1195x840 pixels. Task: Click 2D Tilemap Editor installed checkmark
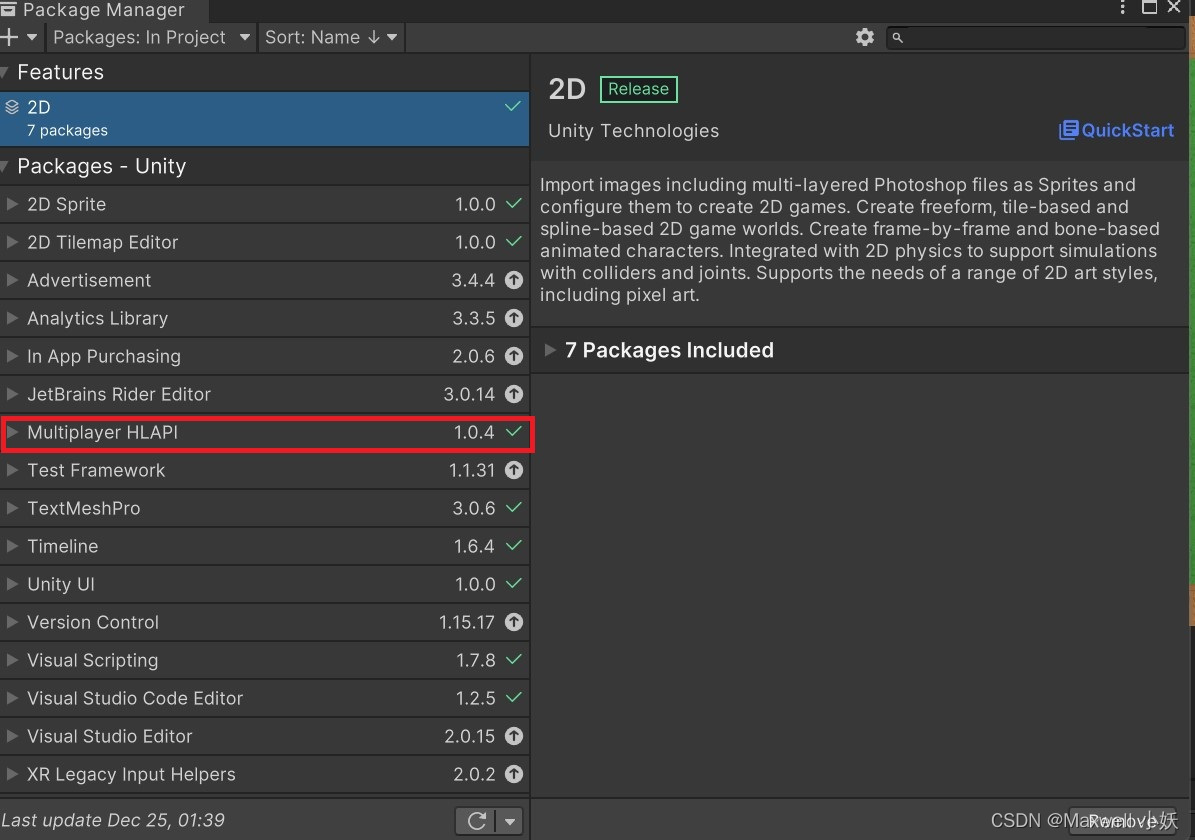514,242
